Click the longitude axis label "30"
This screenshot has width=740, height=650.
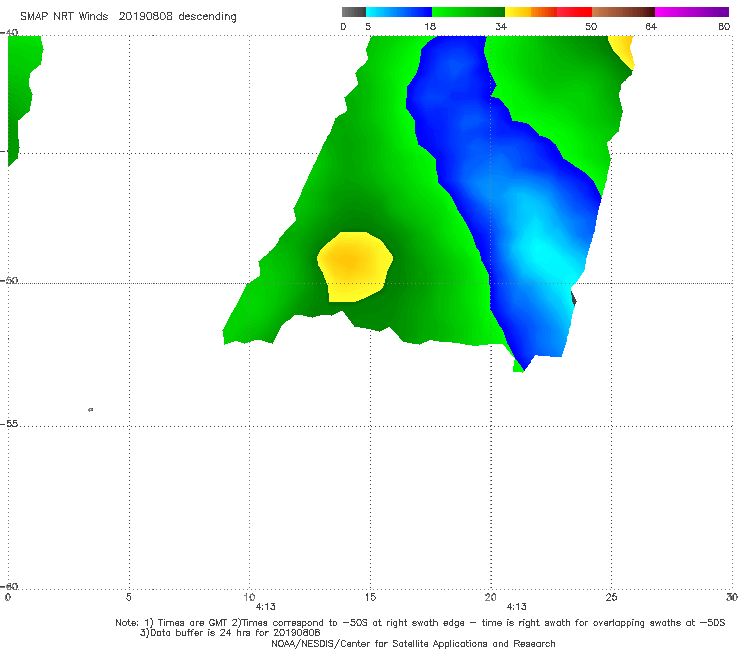[732, 597]
